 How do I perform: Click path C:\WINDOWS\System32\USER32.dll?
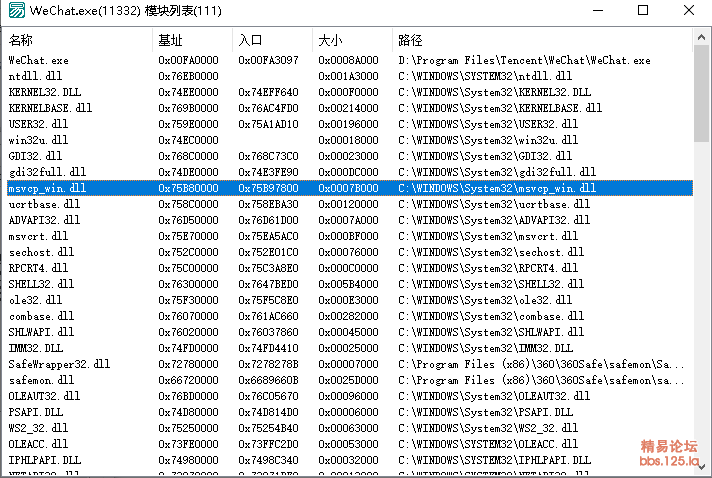pyautogui.click(x=488, y=124)
